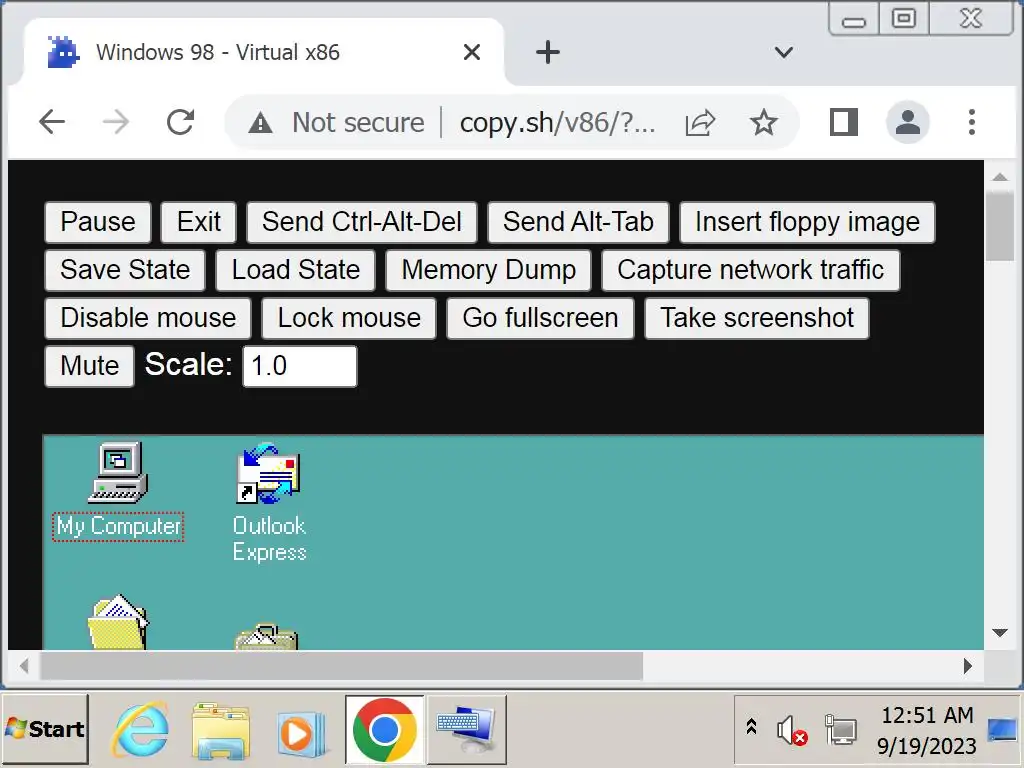
Task: Pause the emulator
Action: [98, 222]
